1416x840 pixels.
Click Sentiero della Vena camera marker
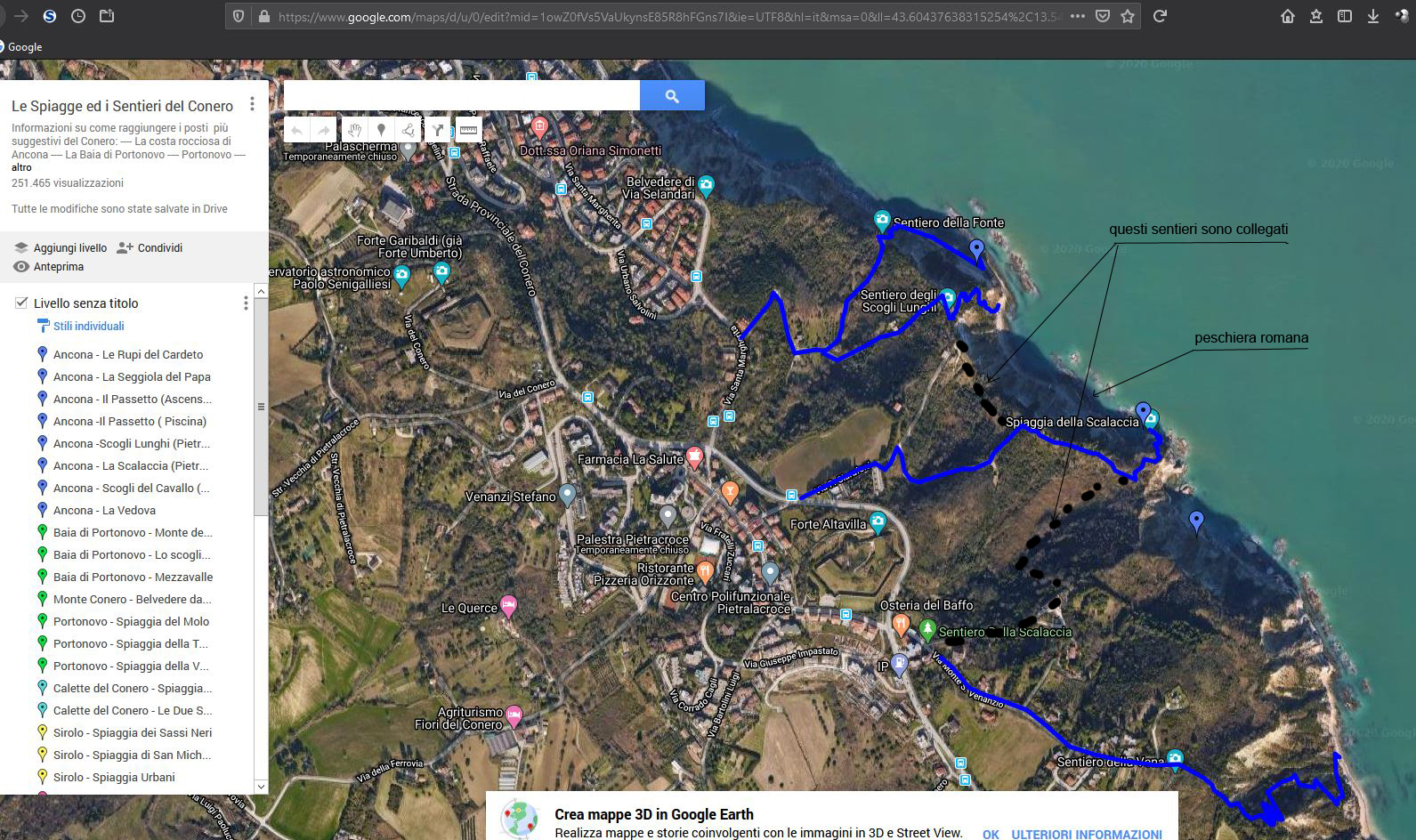click(1175, 759)
